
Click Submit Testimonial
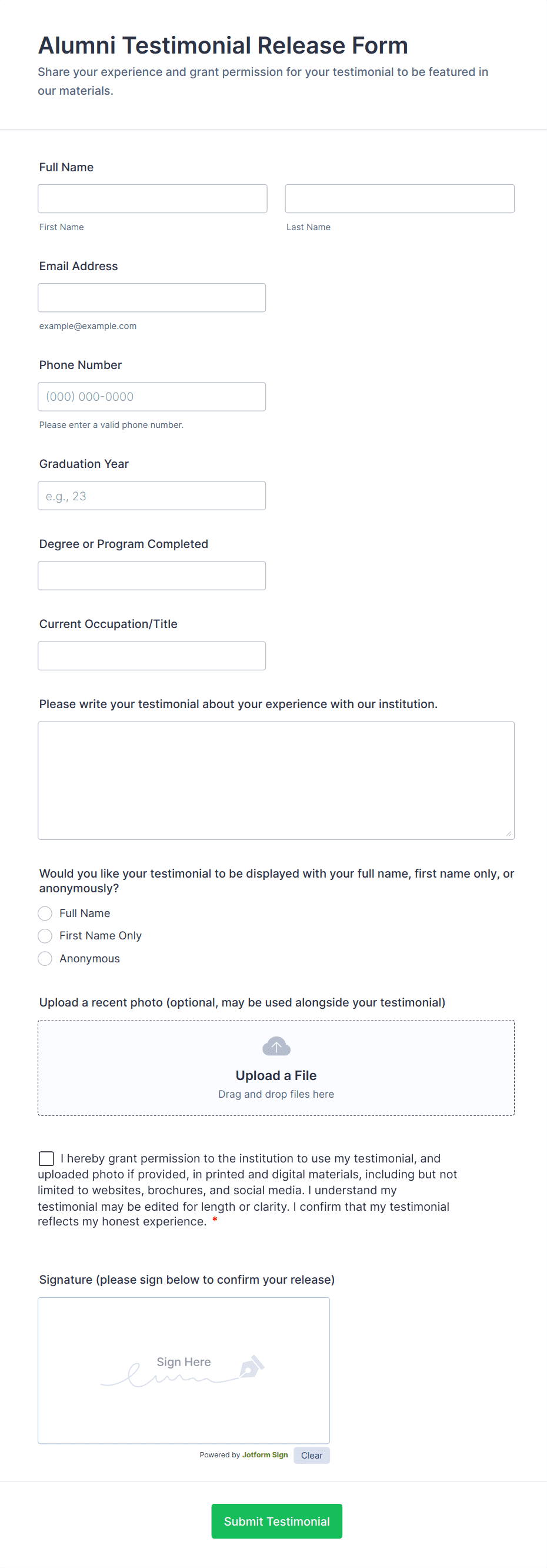276,1521
